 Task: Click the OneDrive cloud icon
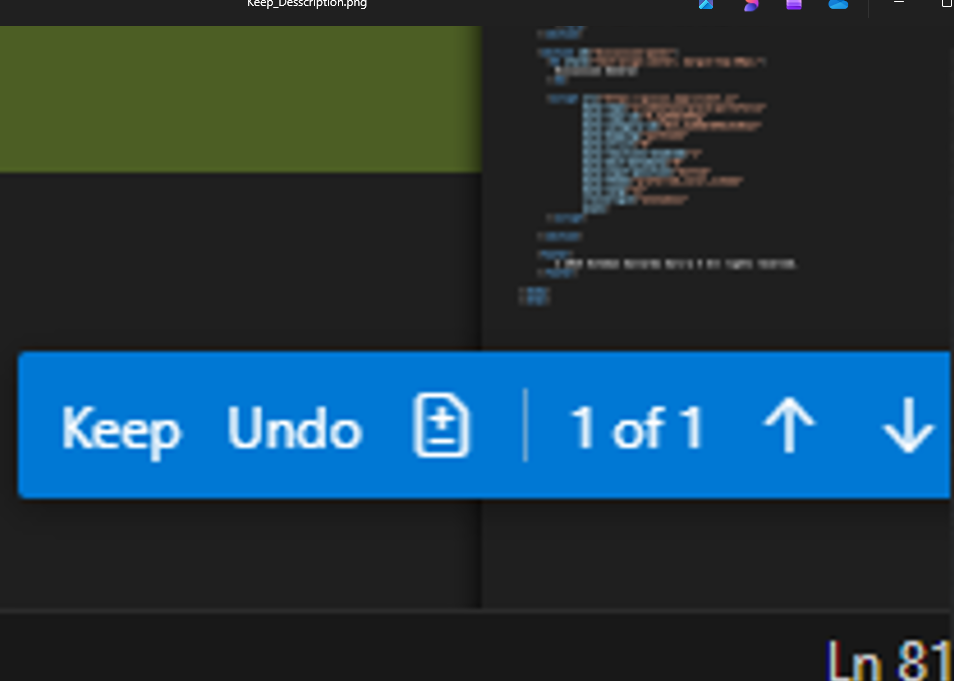coord(838,4)
